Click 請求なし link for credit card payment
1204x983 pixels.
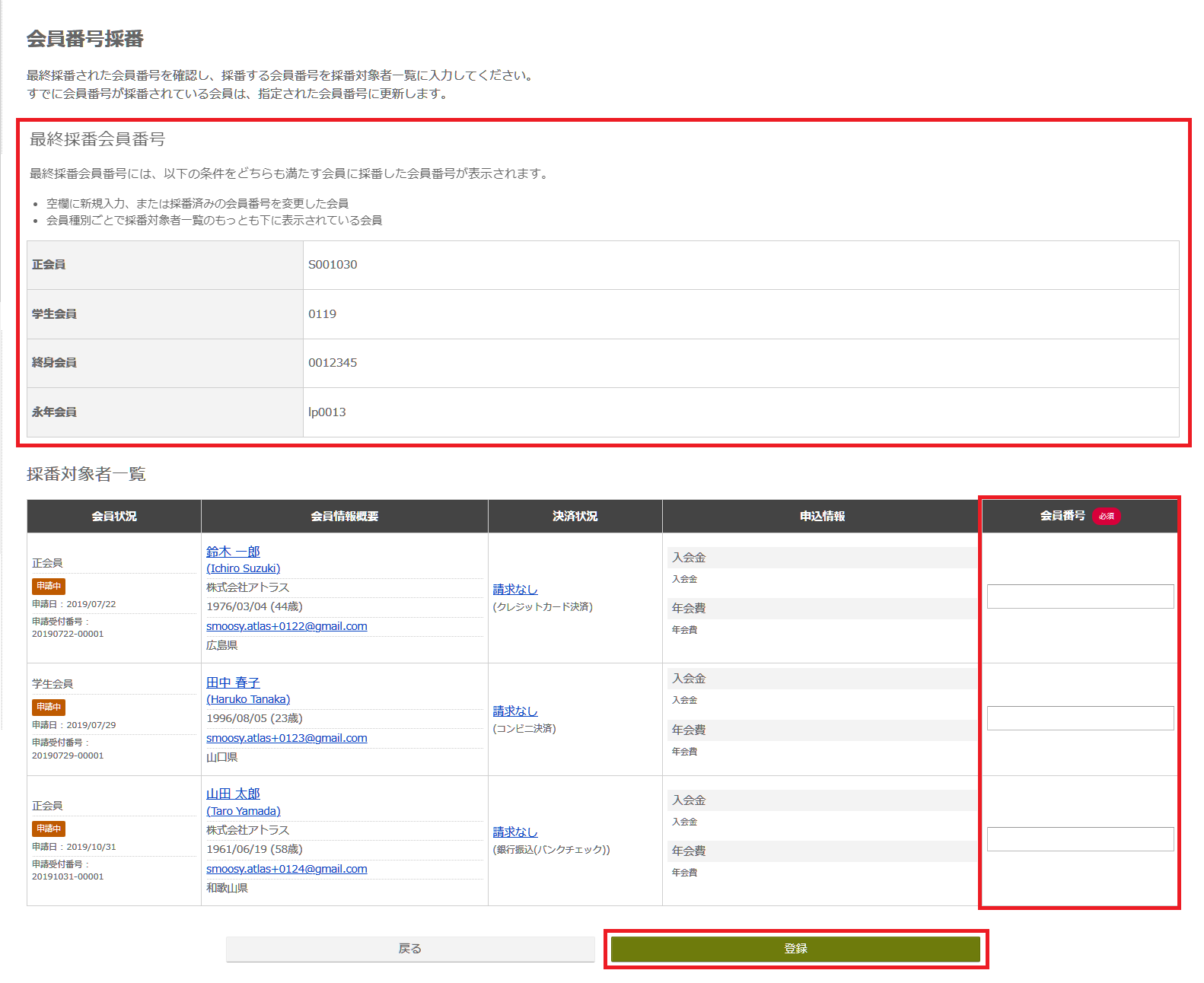[514, 589]
